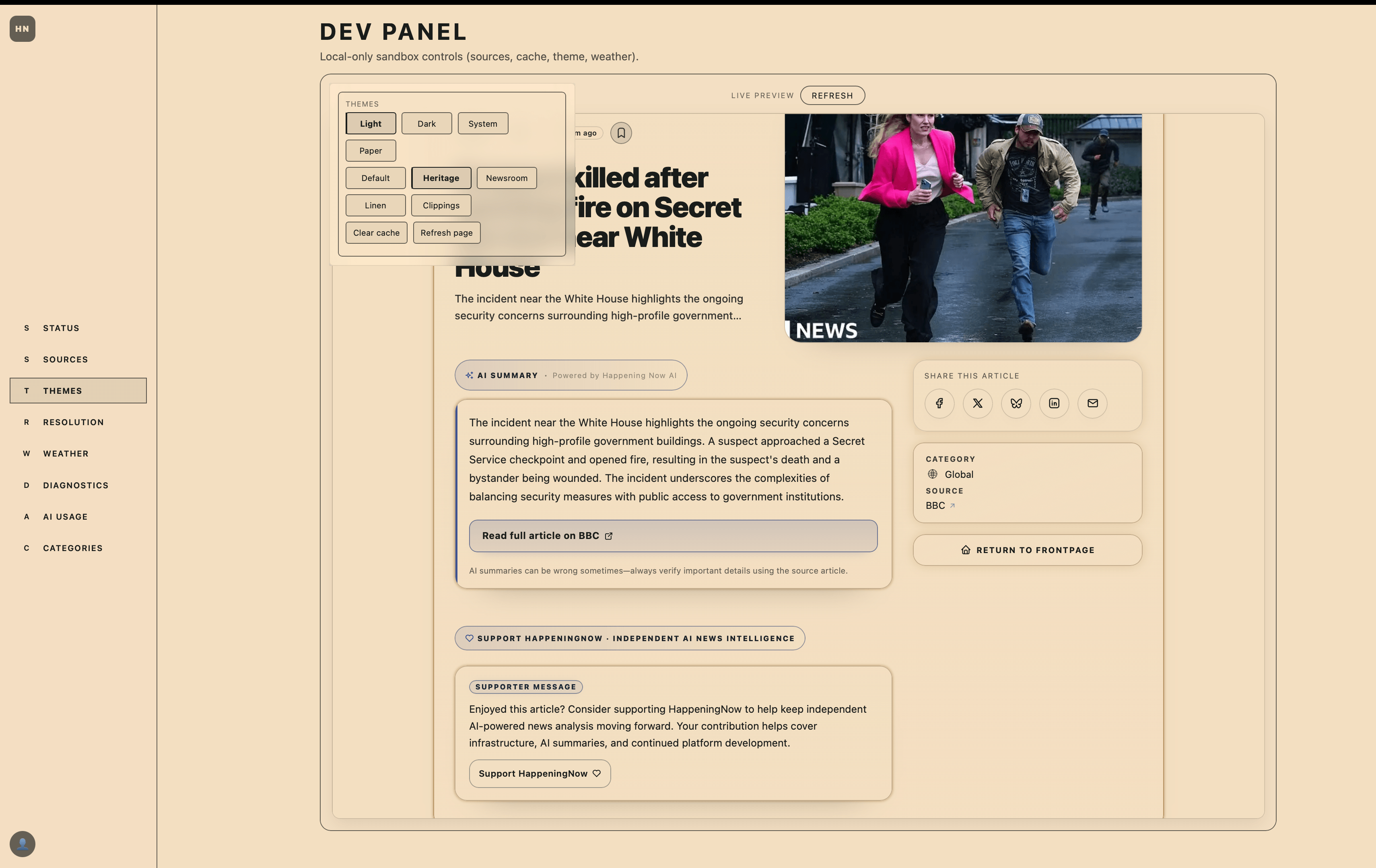Click the globe icon beside Global
Screen dimensions: 1376x868
click(x=933, y=474)
